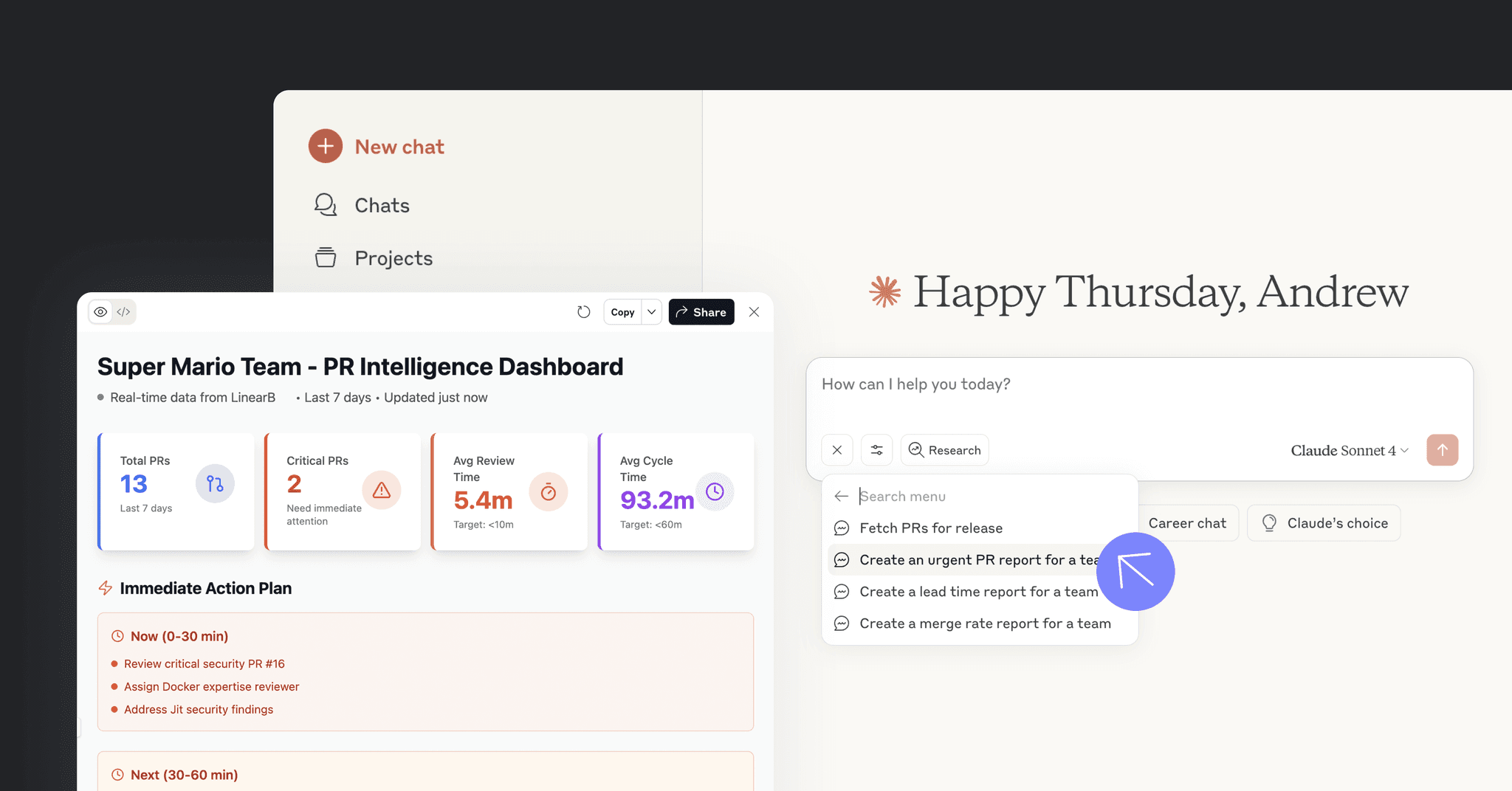Toggle preview eye view of the artifact
Image resolution: width=1512 pixels, height=791 pixels.
(x=100, y=311)
